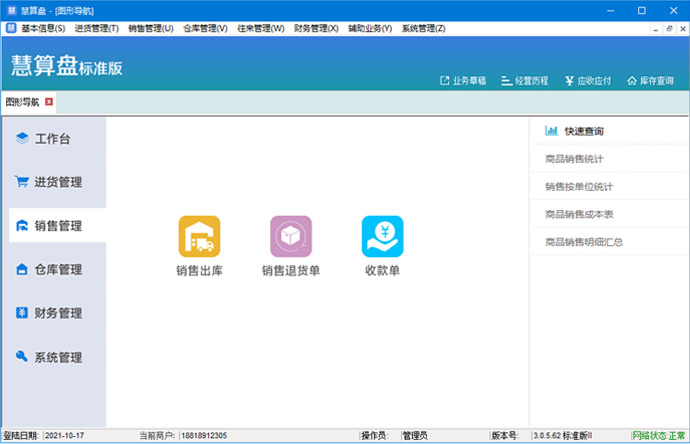This screenshot has width=690, height=444.
Task: Open 商品销售明细汇总 quick query link
Action: click(584, 242)
